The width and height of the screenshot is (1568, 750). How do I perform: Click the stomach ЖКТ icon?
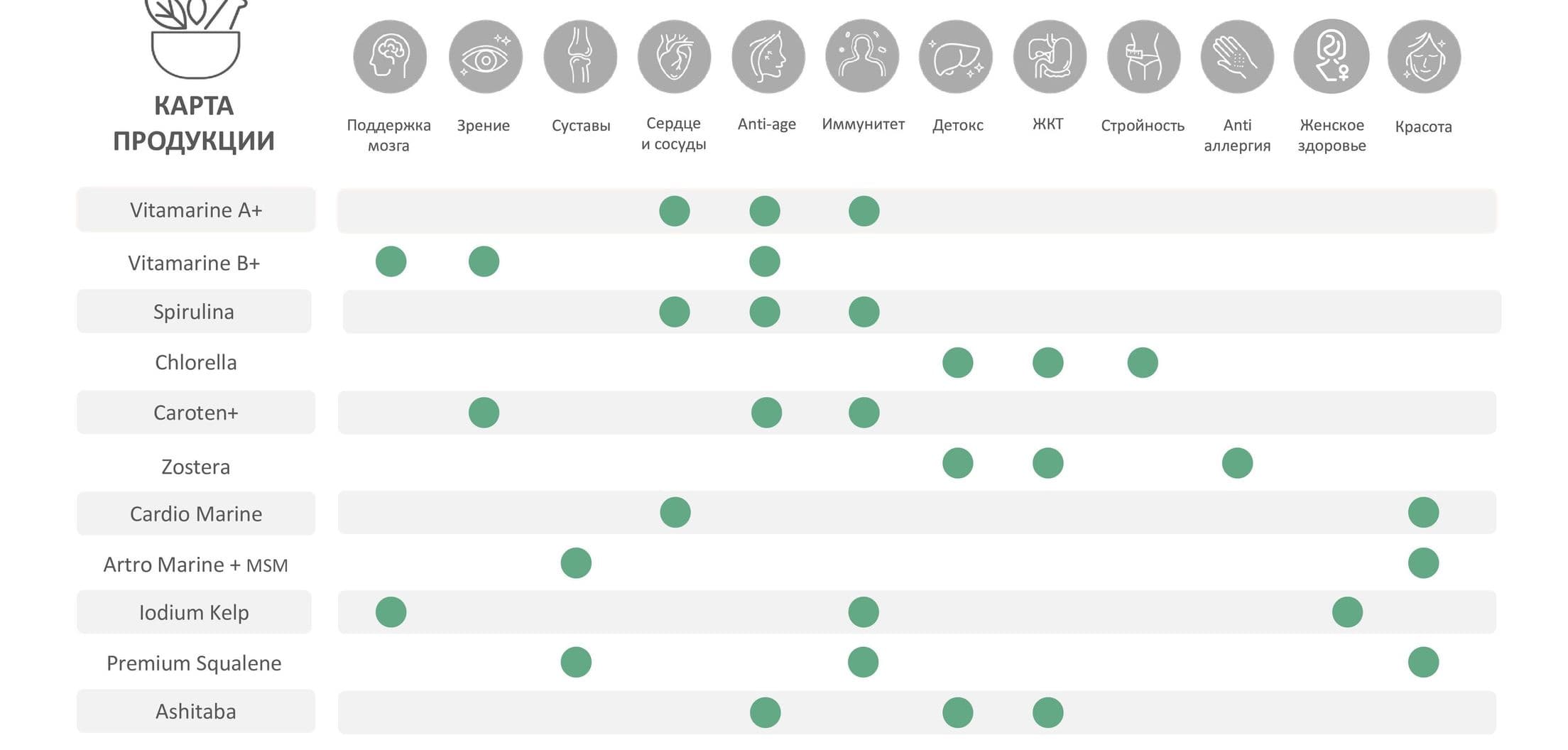coord(1050,57)
